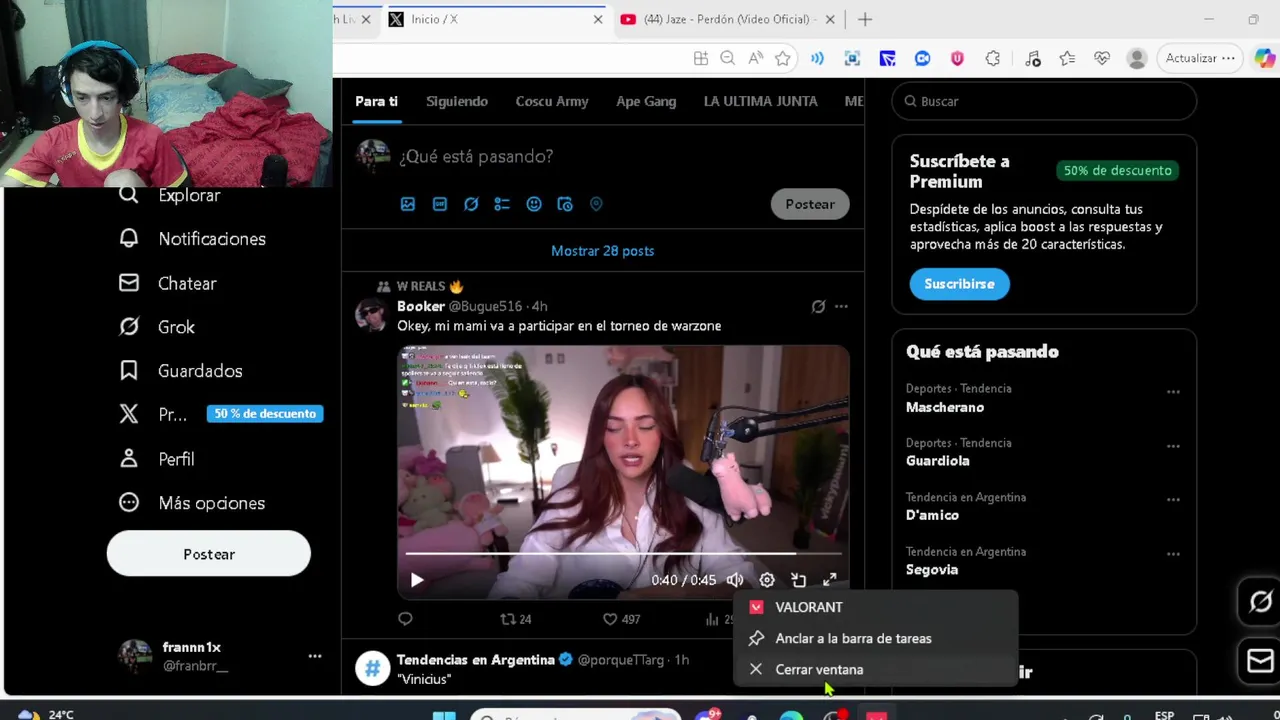The height and width of the screenshot is (720, 1280).
Task: Add a poll to the new post
Action: coord(502,204)
